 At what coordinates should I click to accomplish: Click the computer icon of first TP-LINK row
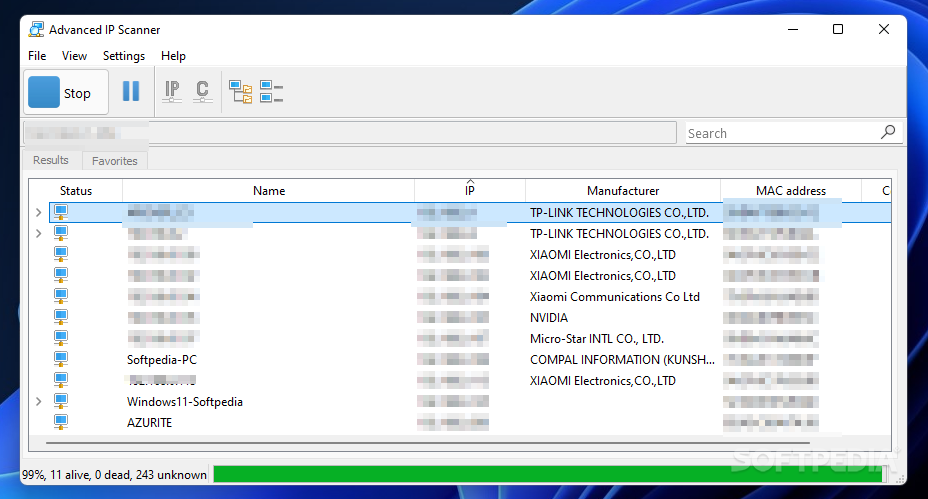tap(60, 212)
